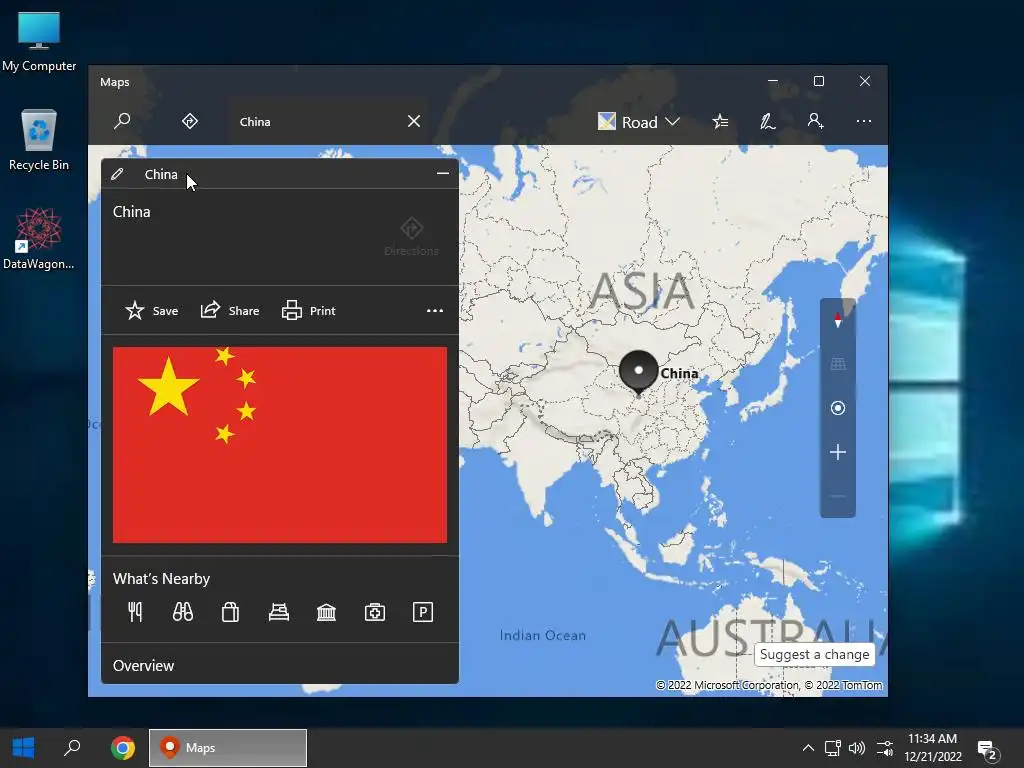Find nearby parking icon
This screenshot has height=768, width=1024.
click(423, 613)
